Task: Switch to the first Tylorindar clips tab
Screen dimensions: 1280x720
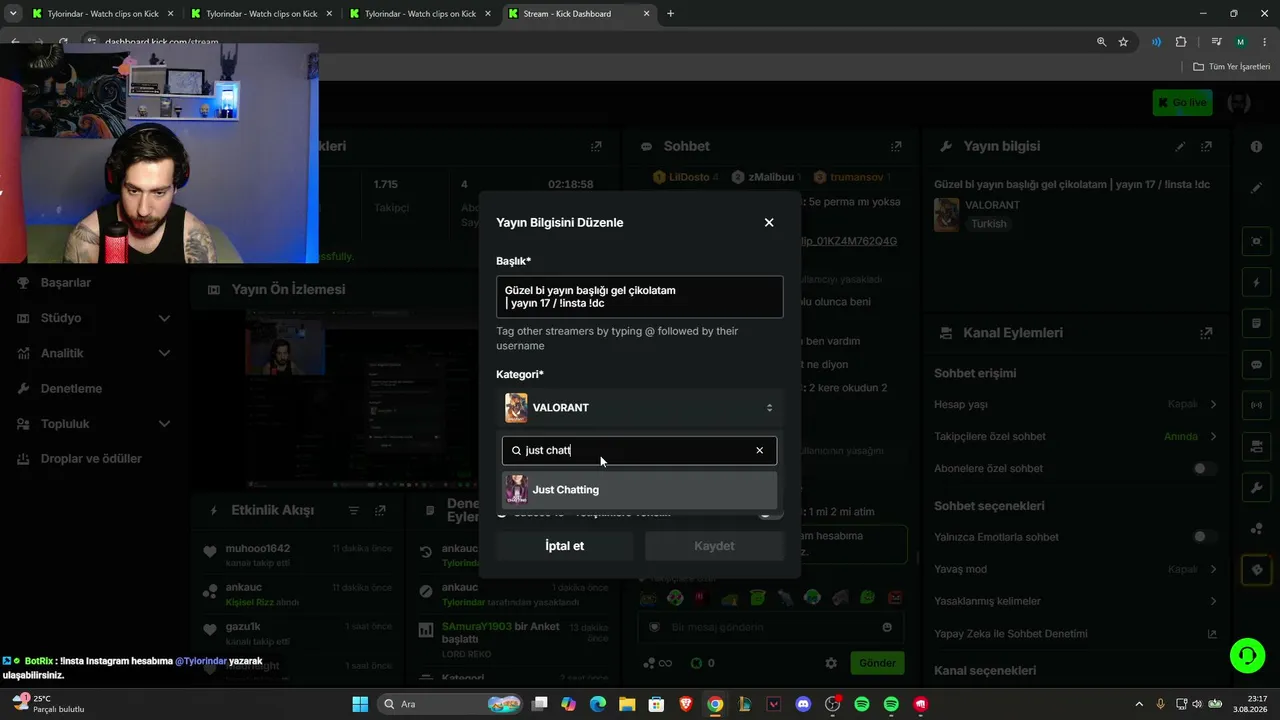Action: [102, 14]
